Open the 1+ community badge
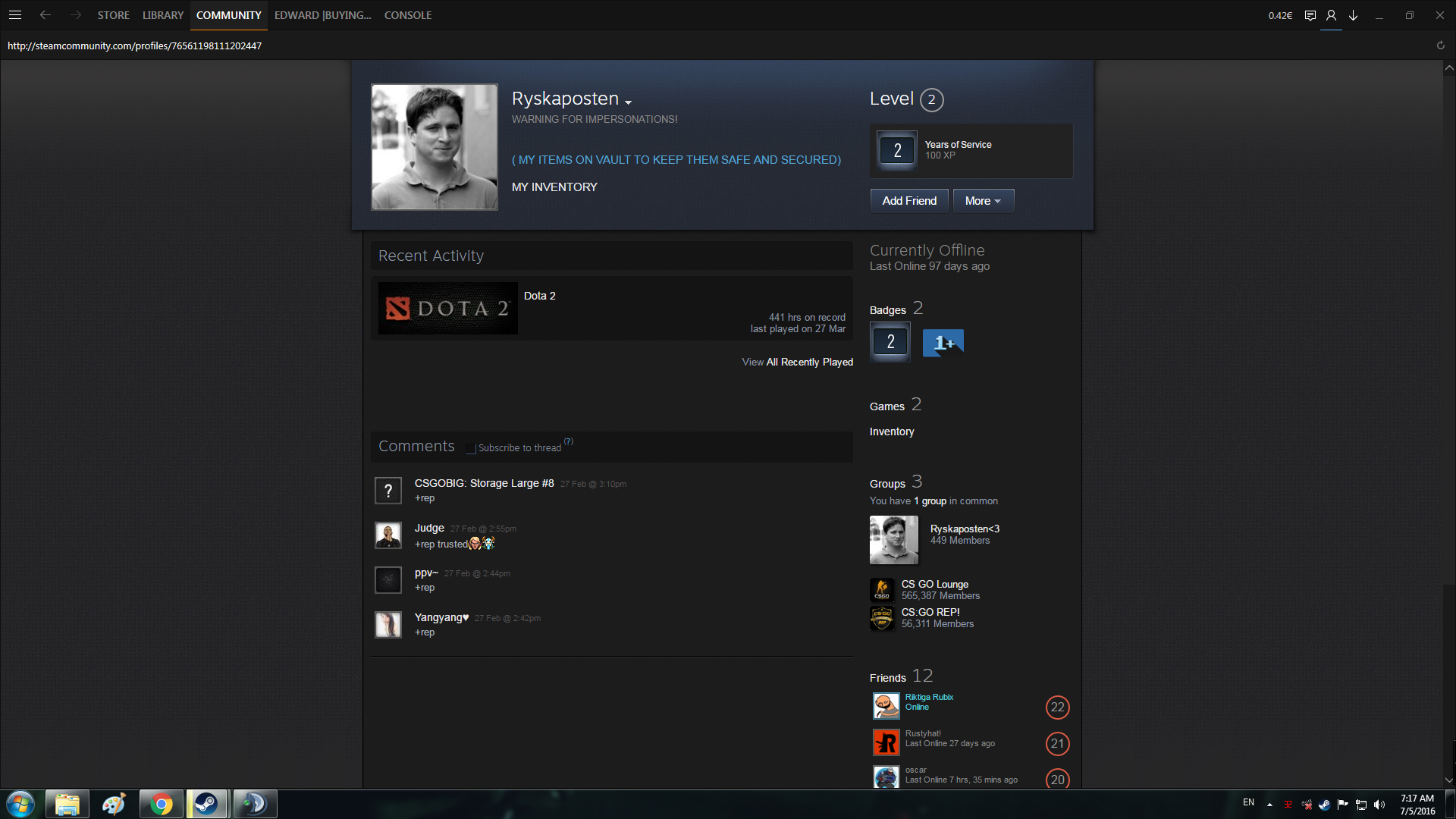This screenshot has height=819, width=1456. coord(943,343)
